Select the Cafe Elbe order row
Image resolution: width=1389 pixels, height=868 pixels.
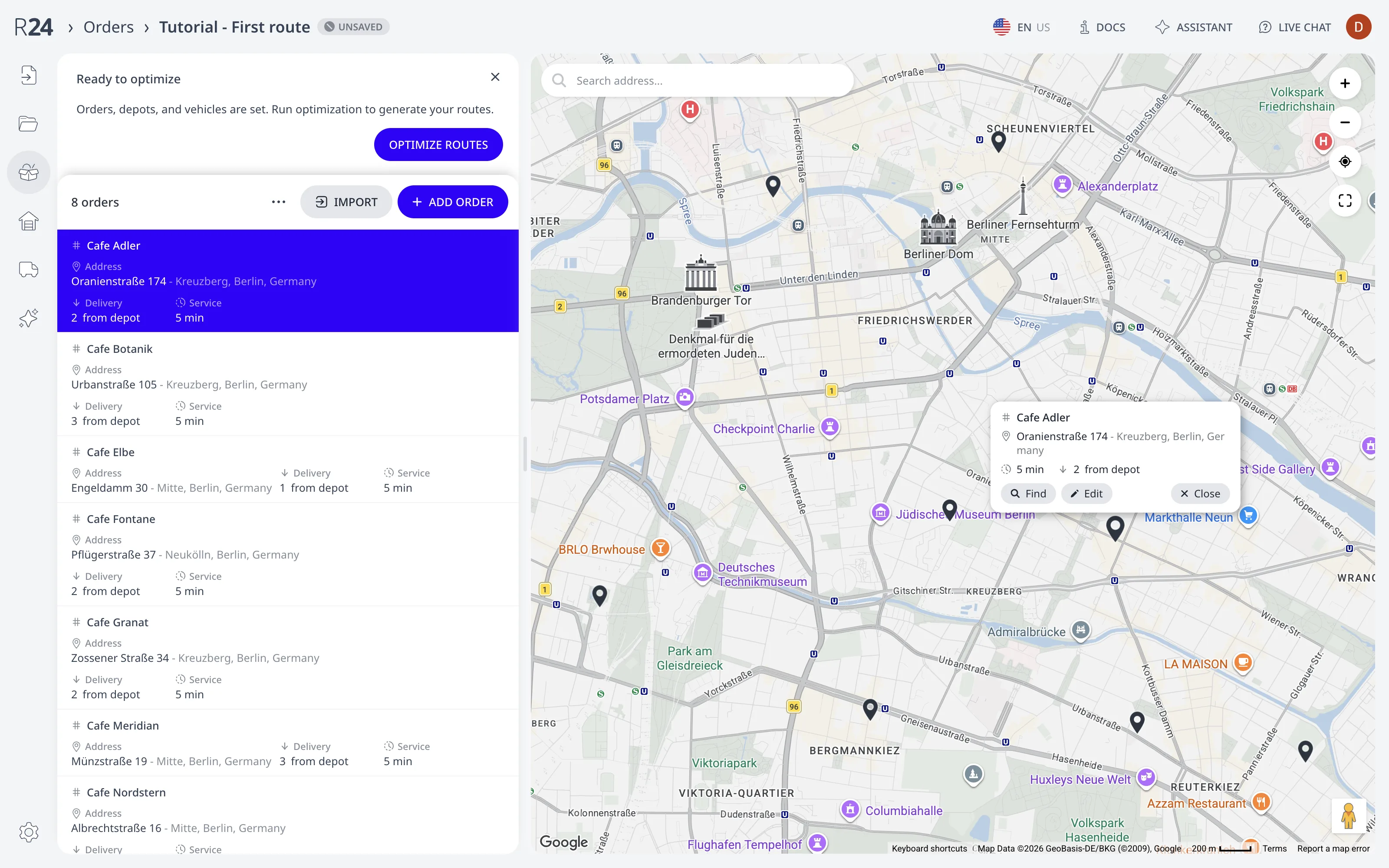click(x=287, y=469)
